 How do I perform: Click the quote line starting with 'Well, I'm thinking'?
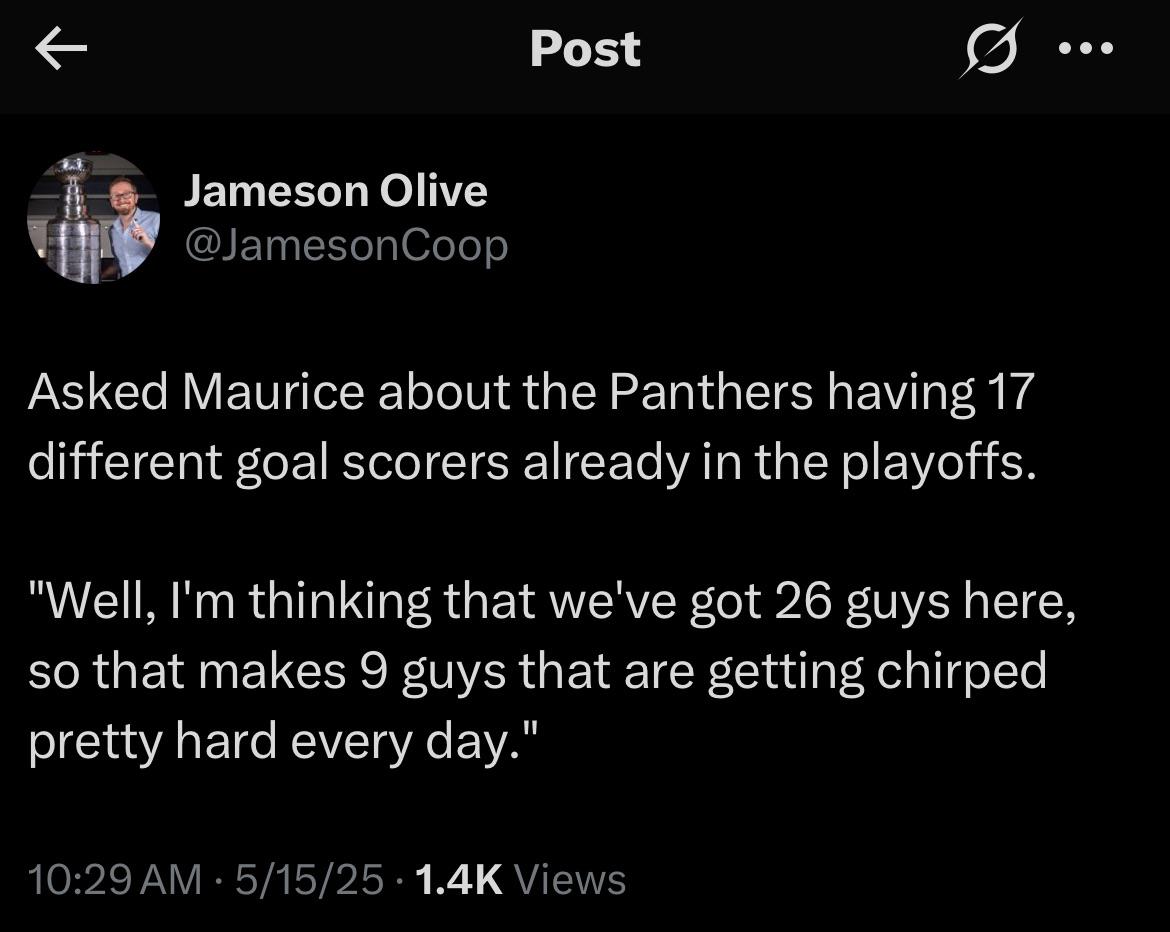click(552, 601)
